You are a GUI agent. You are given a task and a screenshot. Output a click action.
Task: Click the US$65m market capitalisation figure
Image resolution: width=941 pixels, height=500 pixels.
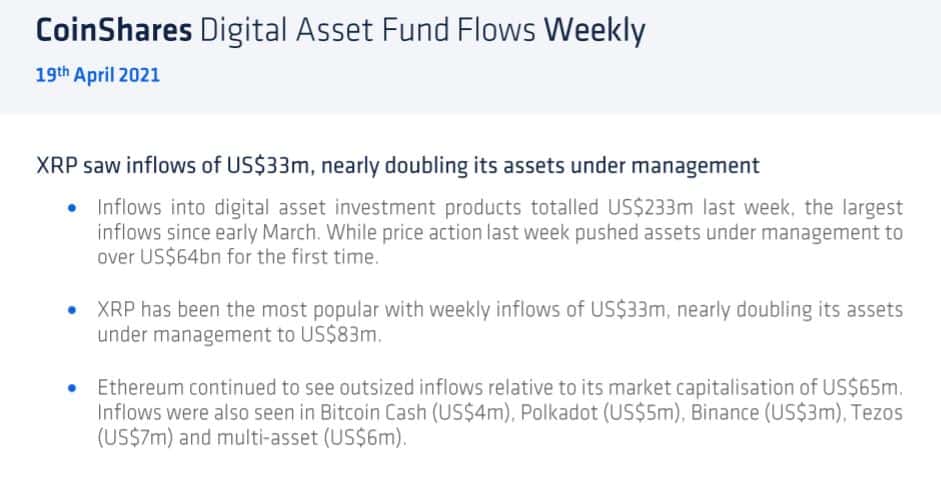click(862, 388)
